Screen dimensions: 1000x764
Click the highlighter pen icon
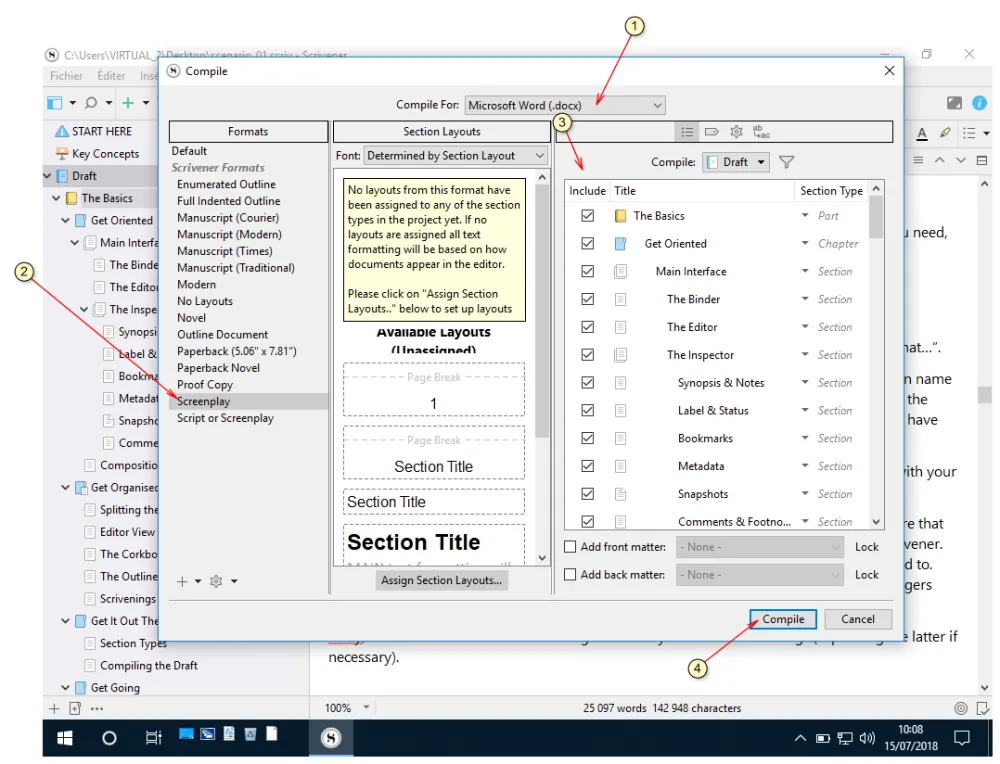945,133
